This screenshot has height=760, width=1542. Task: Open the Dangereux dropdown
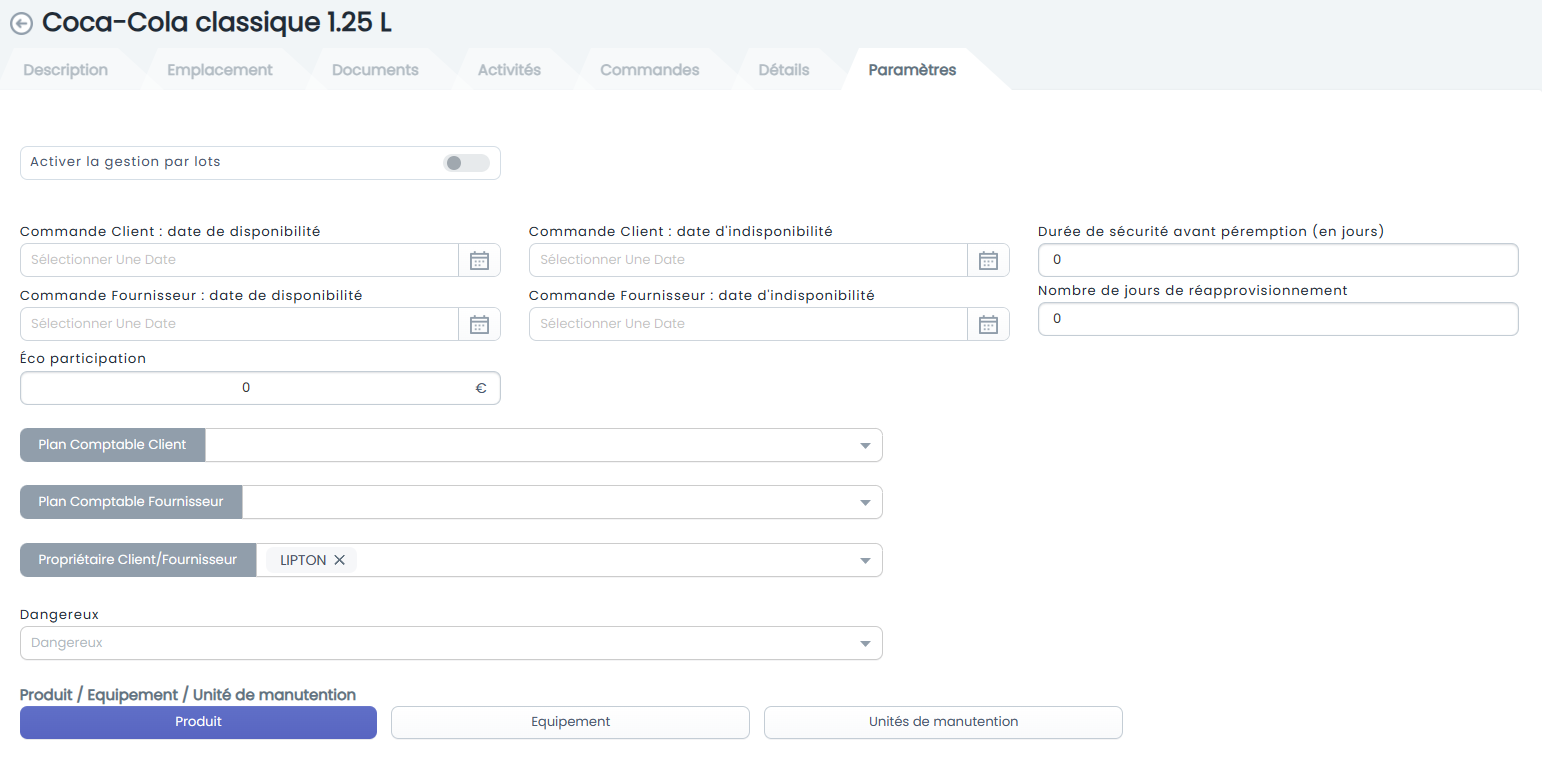coord(451,643)
